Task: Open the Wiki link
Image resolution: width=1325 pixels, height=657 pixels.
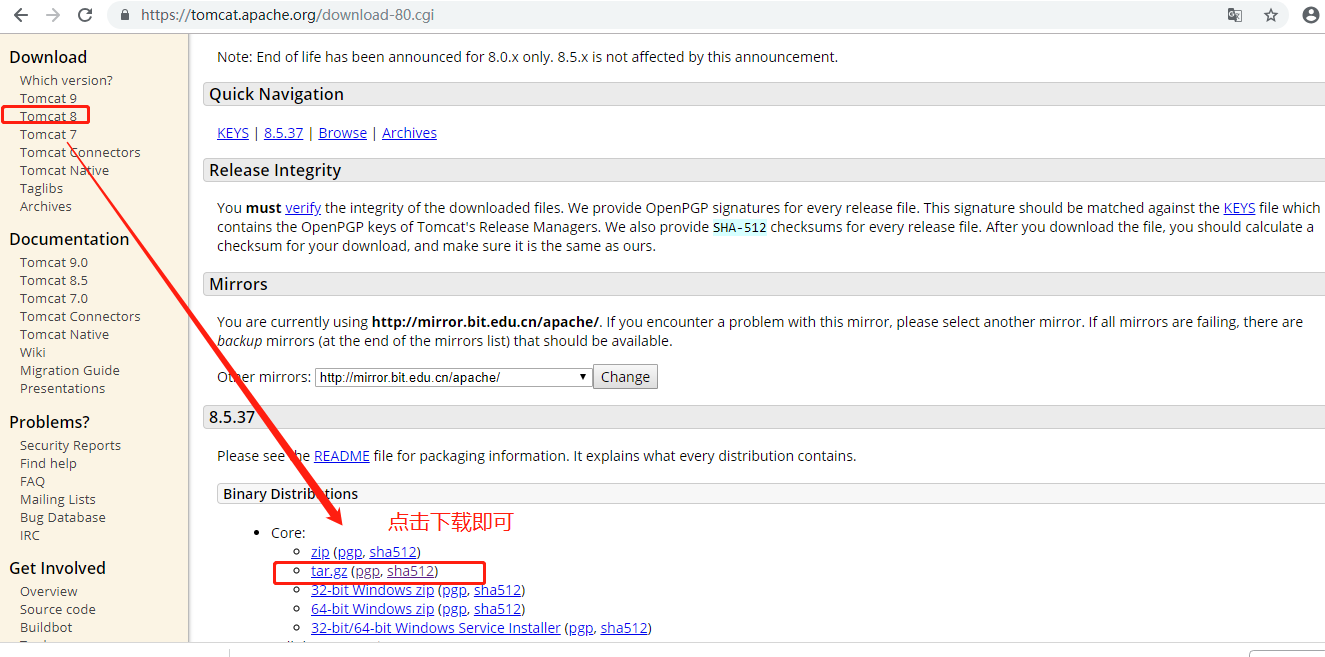Action: click(x=33, y=352)
